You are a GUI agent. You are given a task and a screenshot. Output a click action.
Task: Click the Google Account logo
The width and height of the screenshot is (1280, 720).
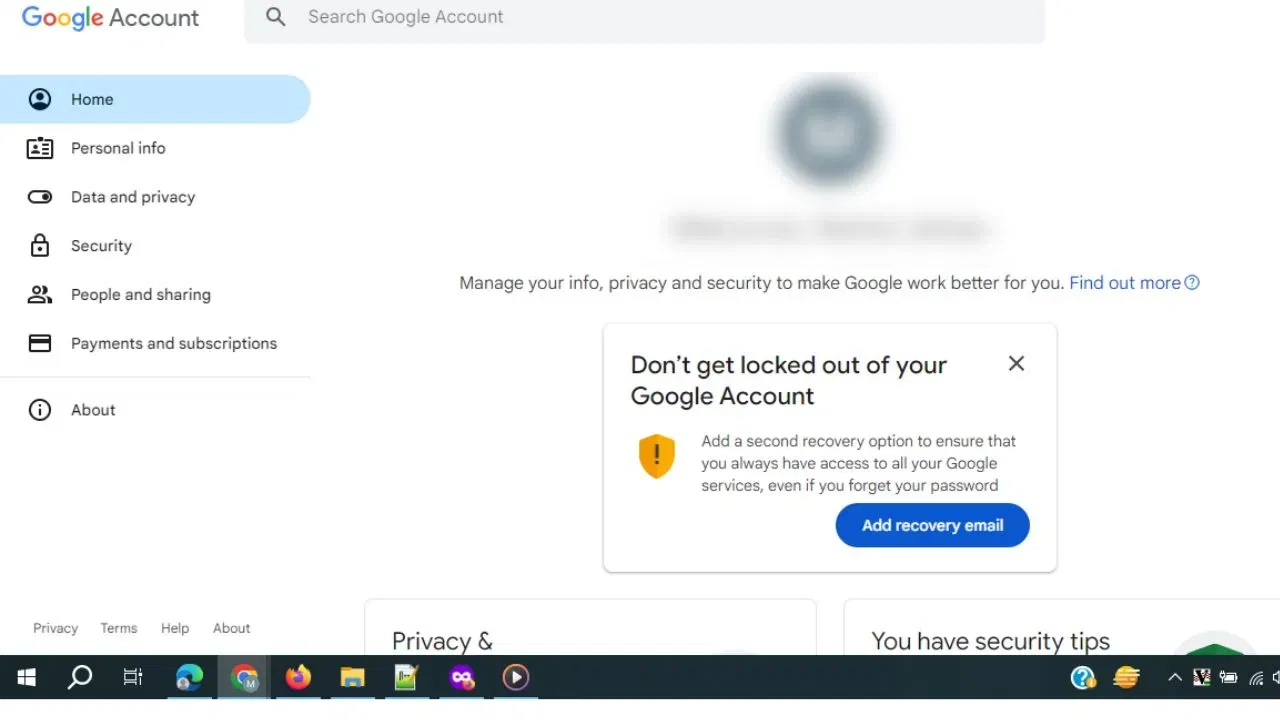tap(110, 18)
